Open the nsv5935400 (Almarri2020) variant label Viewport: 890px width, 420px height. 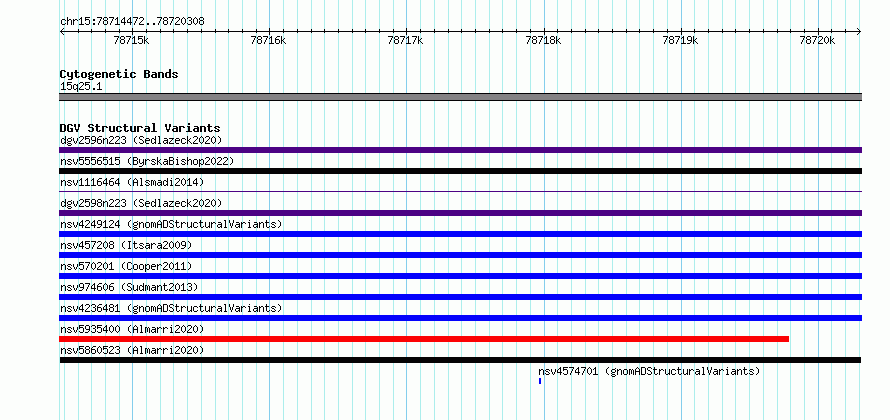tap(132, 329)
